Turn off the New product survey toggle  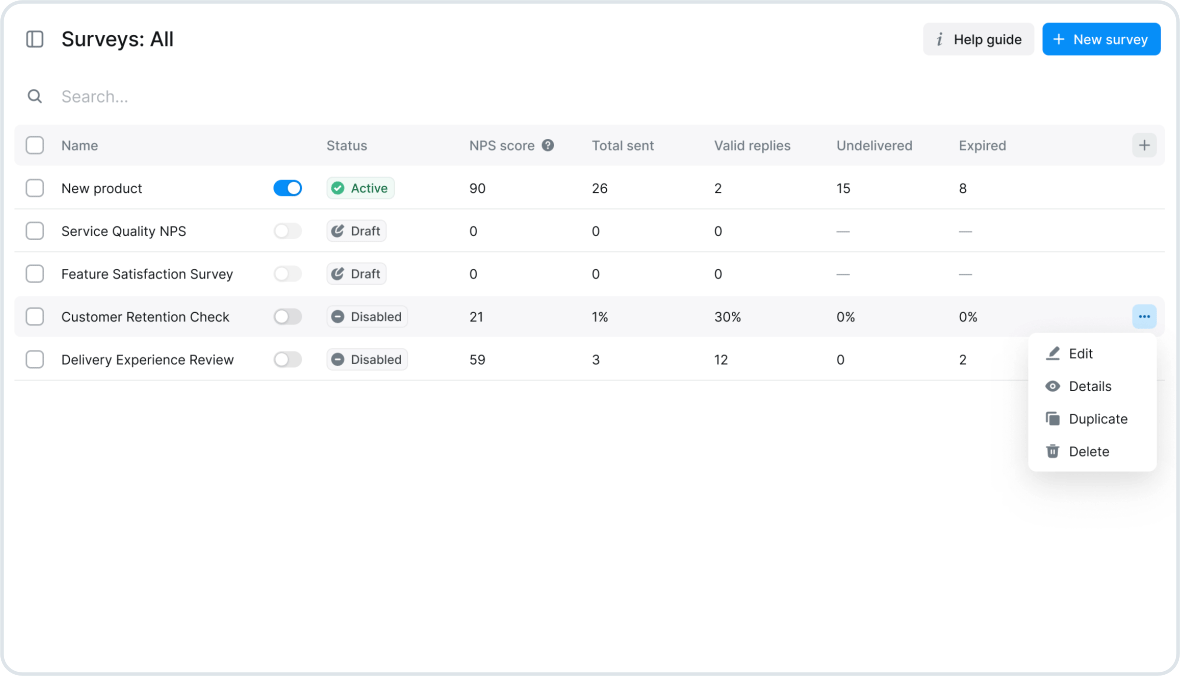tap(287, 188)
